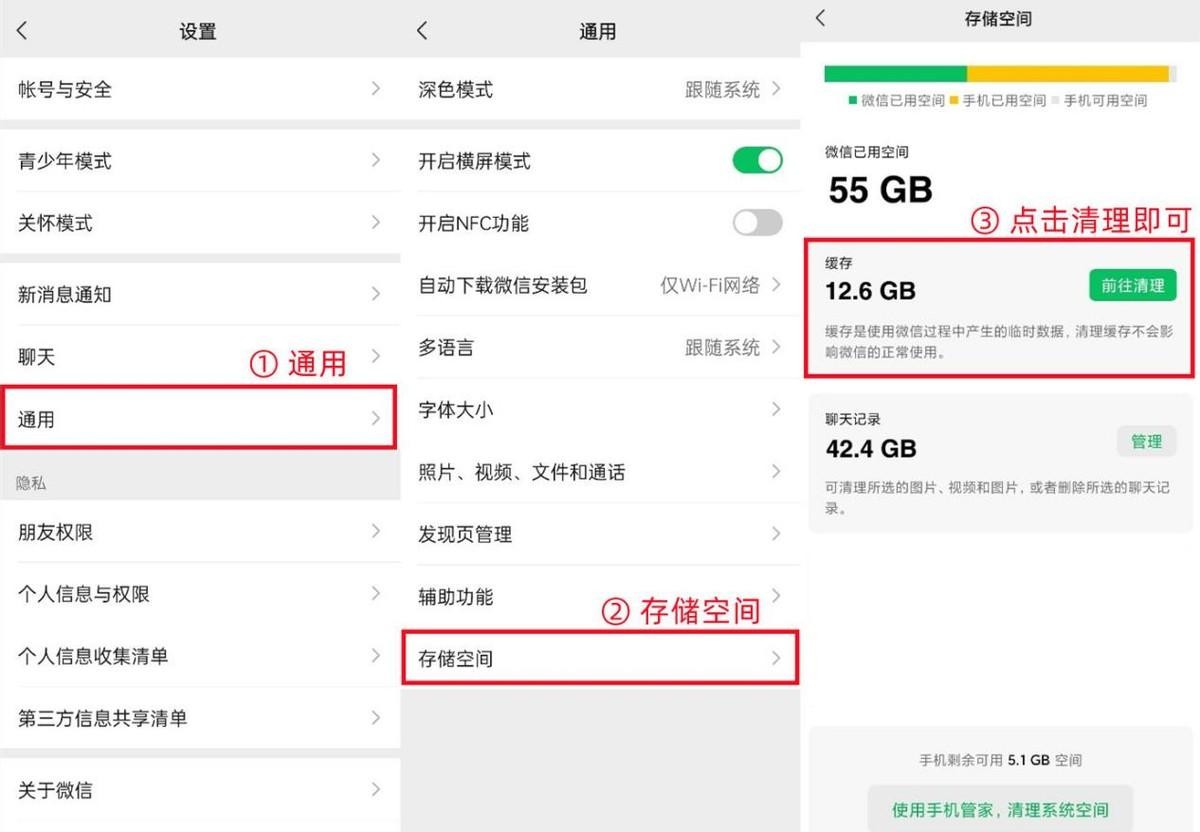The width and height of the screenshot is (1200, 832).
Task: Open 帐号与安全 settings
Action: click(x=200, y=89)
